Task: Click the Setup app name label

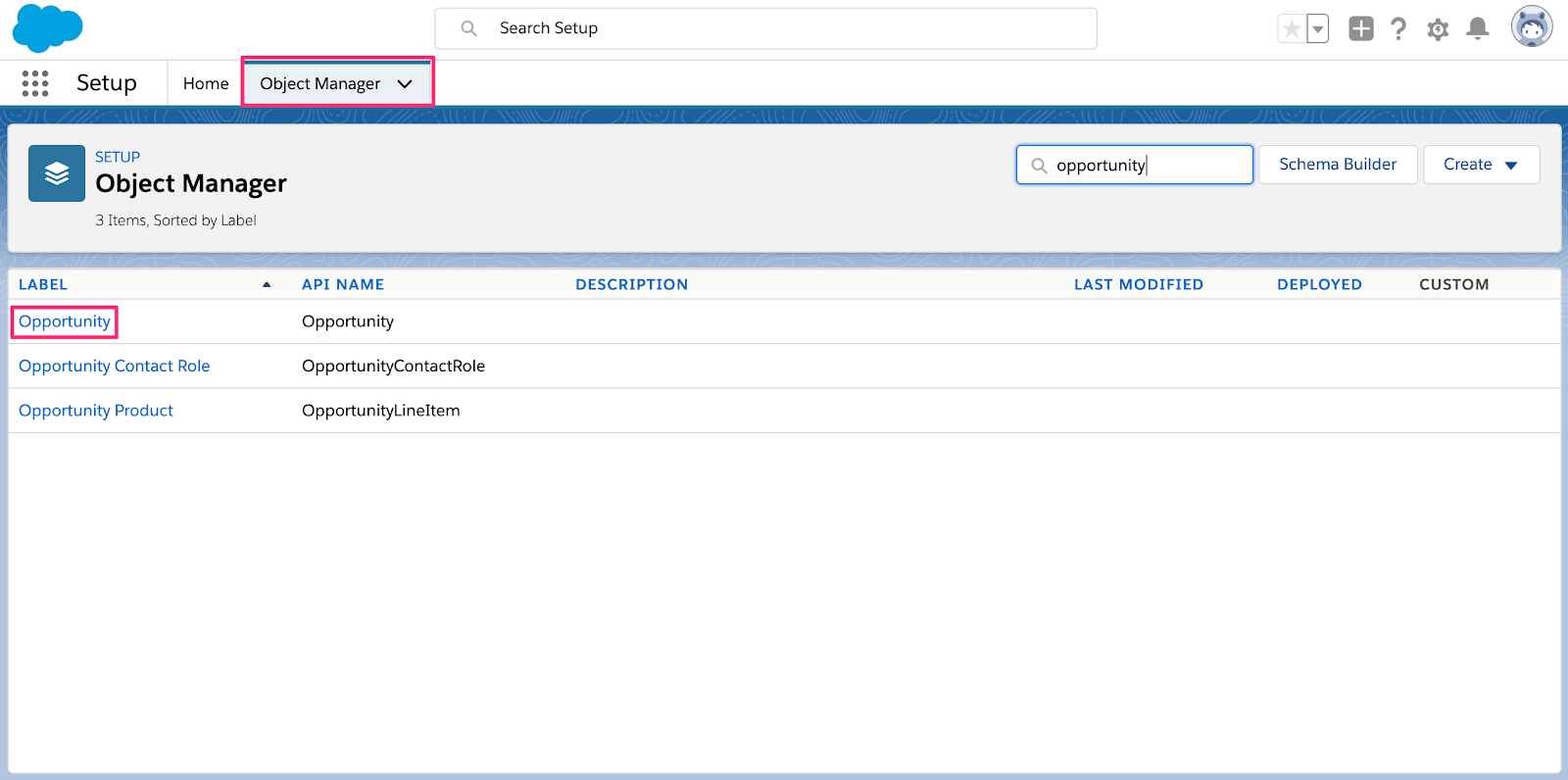Action: 107,83
